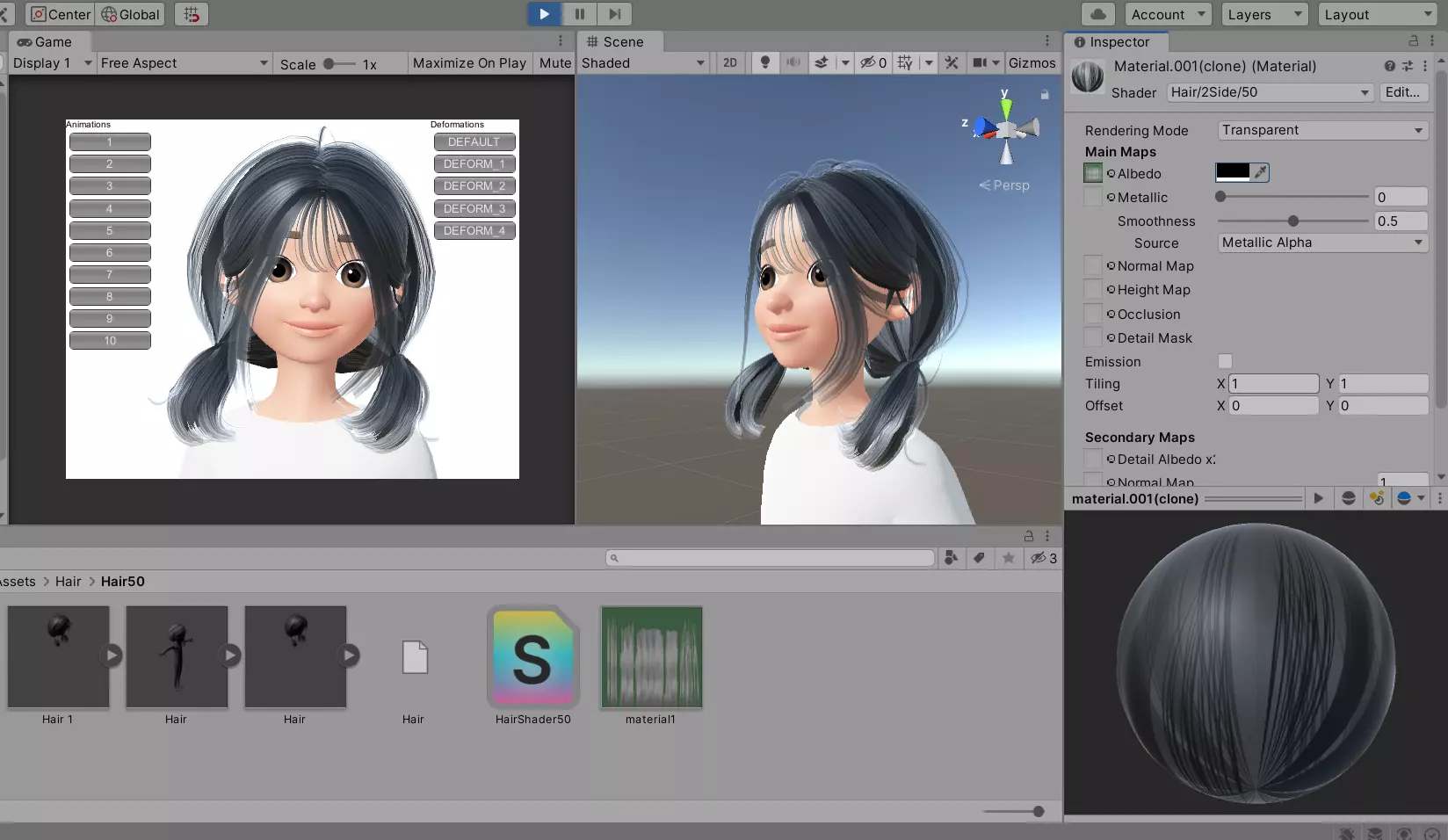
Task: Open the black Albedo color swatch
Action: point(1233,172)
